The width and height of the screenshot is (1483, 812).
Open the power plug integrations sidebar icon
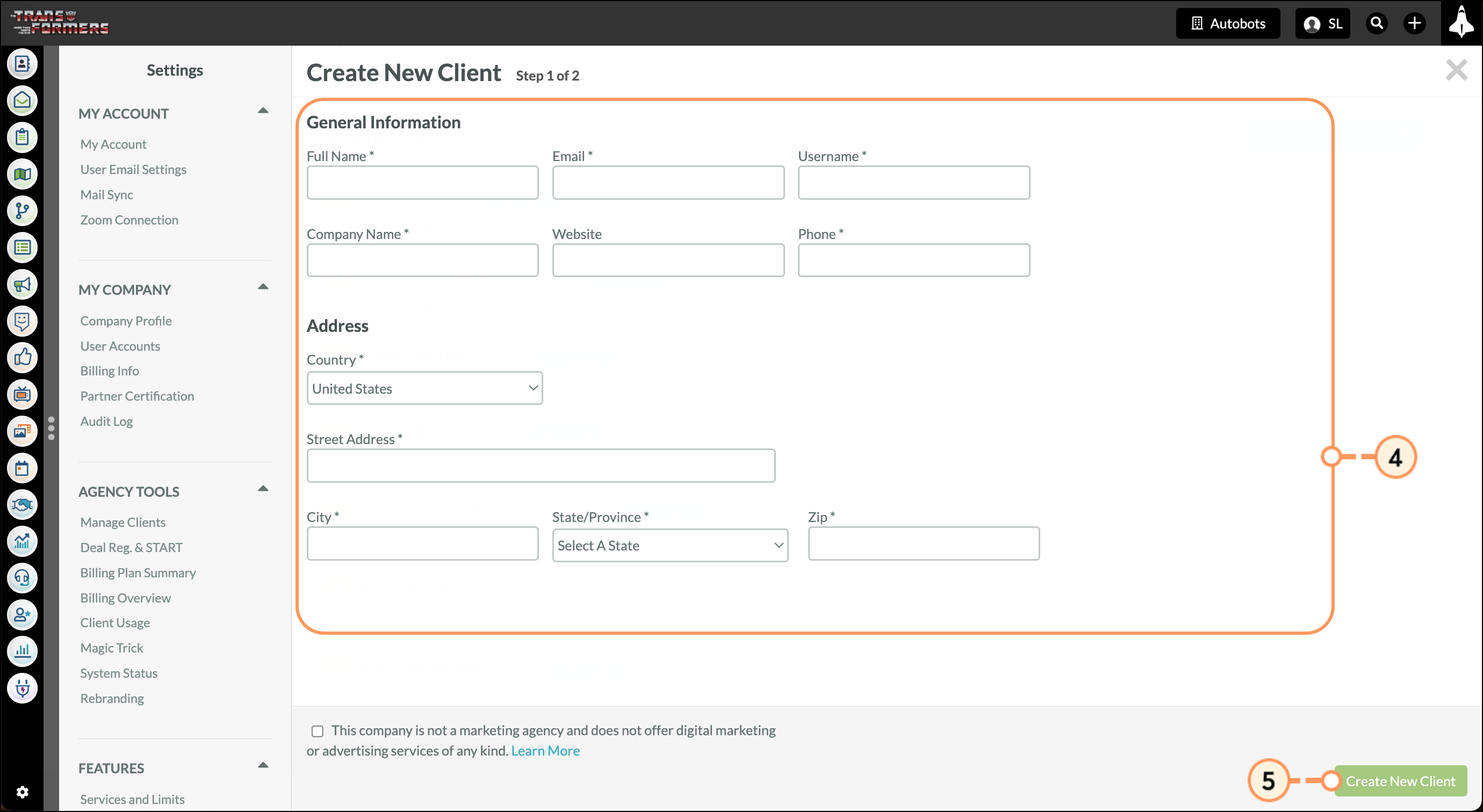tap(22, 688)
